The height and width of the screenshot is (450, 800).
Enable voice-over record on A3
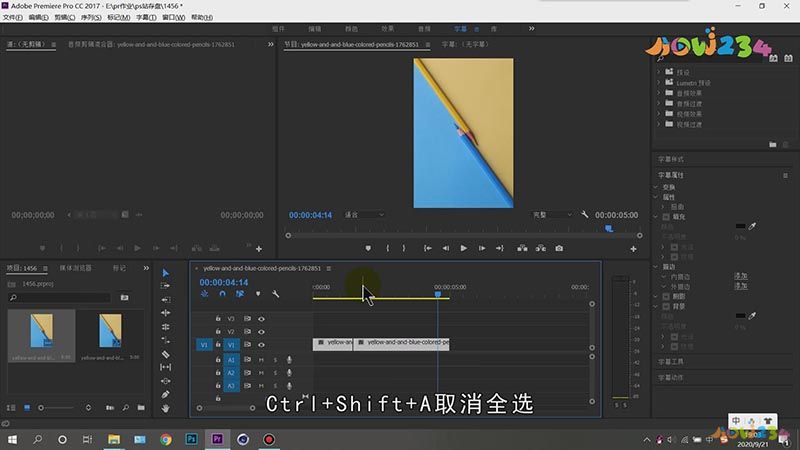(x=289, y=386)
